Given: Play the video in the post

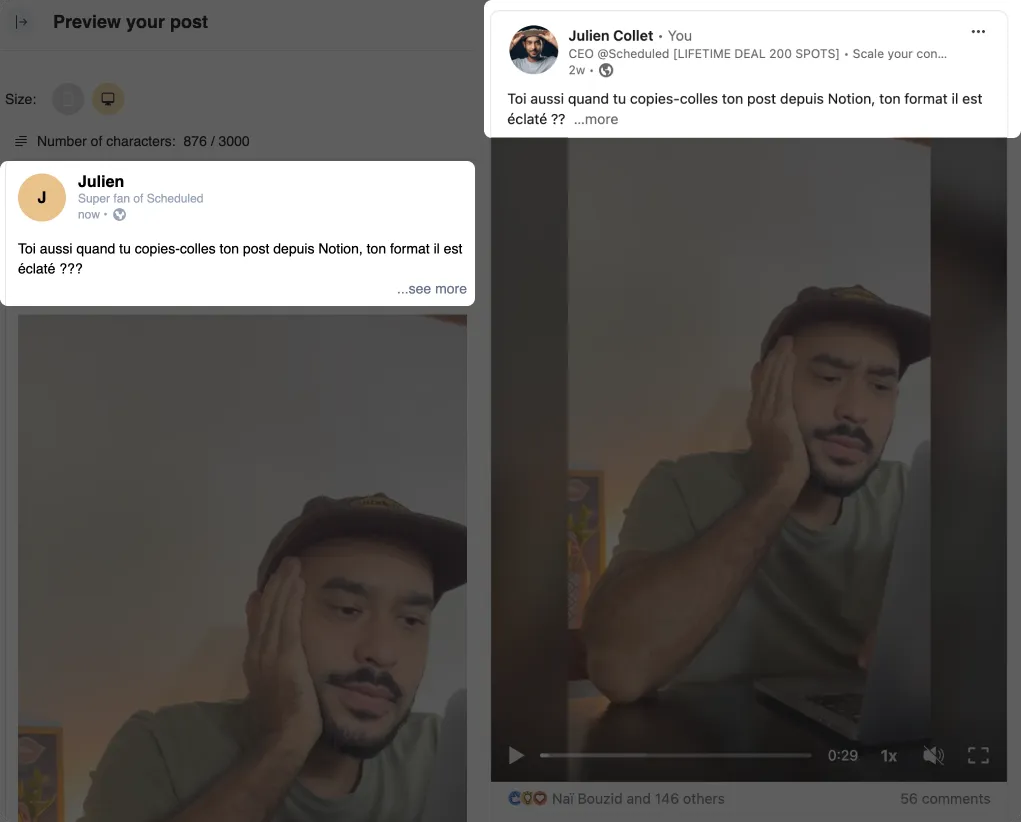Looking at the screenshot, I should [516, 755].
